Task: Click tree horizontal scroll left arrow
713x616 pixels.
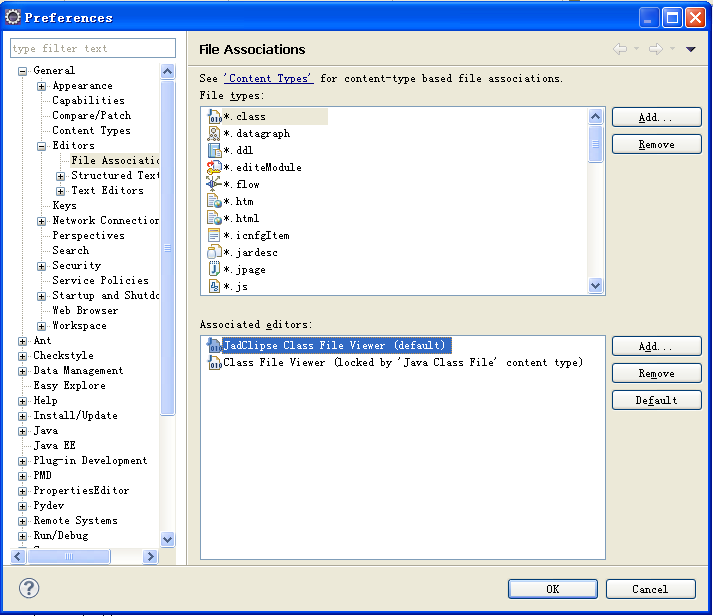Action: tap(18, 556)
